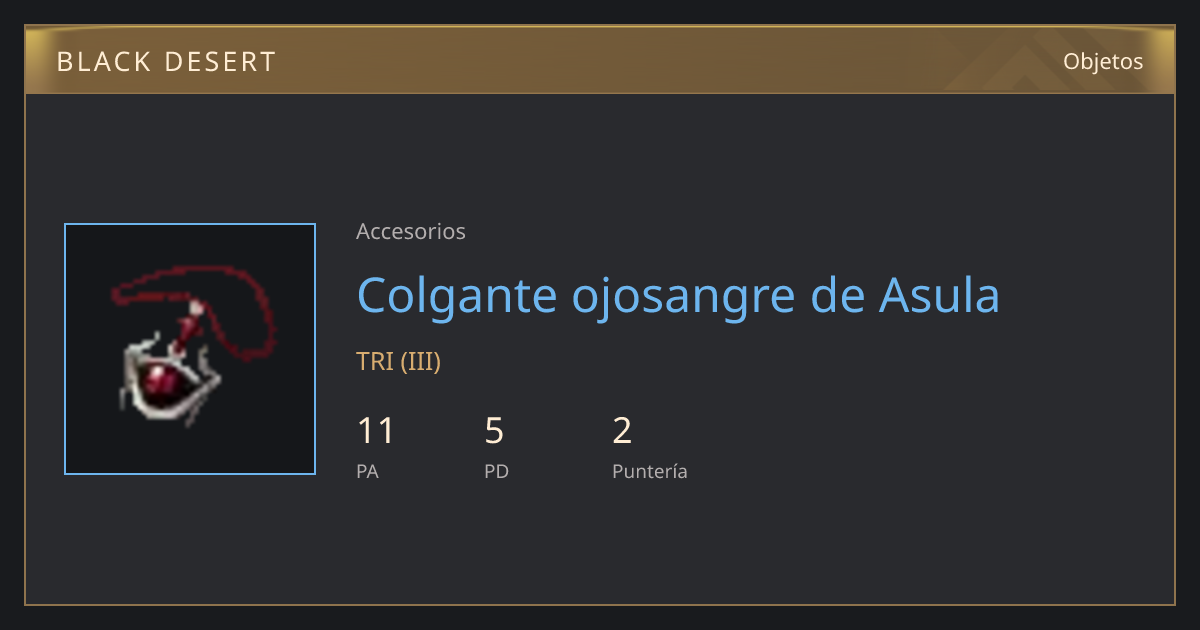The image size is (1200, 630).
Task: Open Colgante ojosangre de Asula item title
Action: pyautogui.click(x=678, y=295)
